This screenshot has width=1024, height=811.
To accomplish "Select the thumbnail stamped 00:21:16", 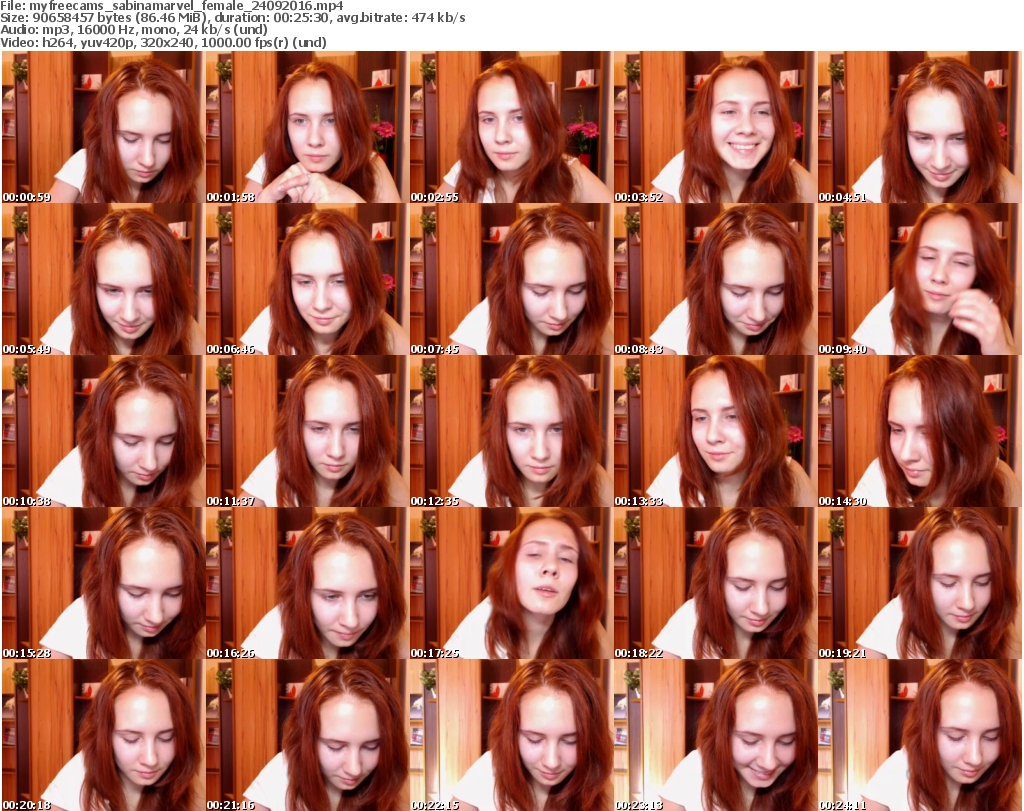I will click(307, 735).
